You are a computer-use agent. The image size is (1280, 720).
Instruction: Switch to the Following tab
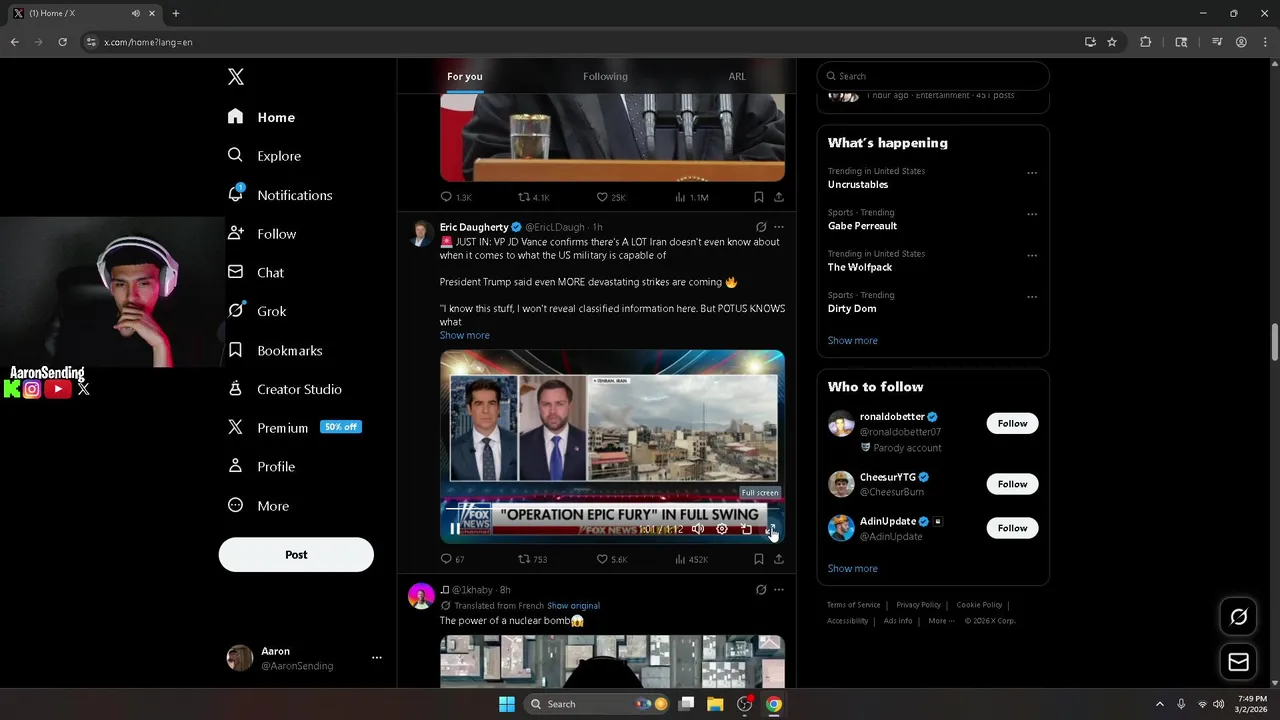(x=605, y=76)
